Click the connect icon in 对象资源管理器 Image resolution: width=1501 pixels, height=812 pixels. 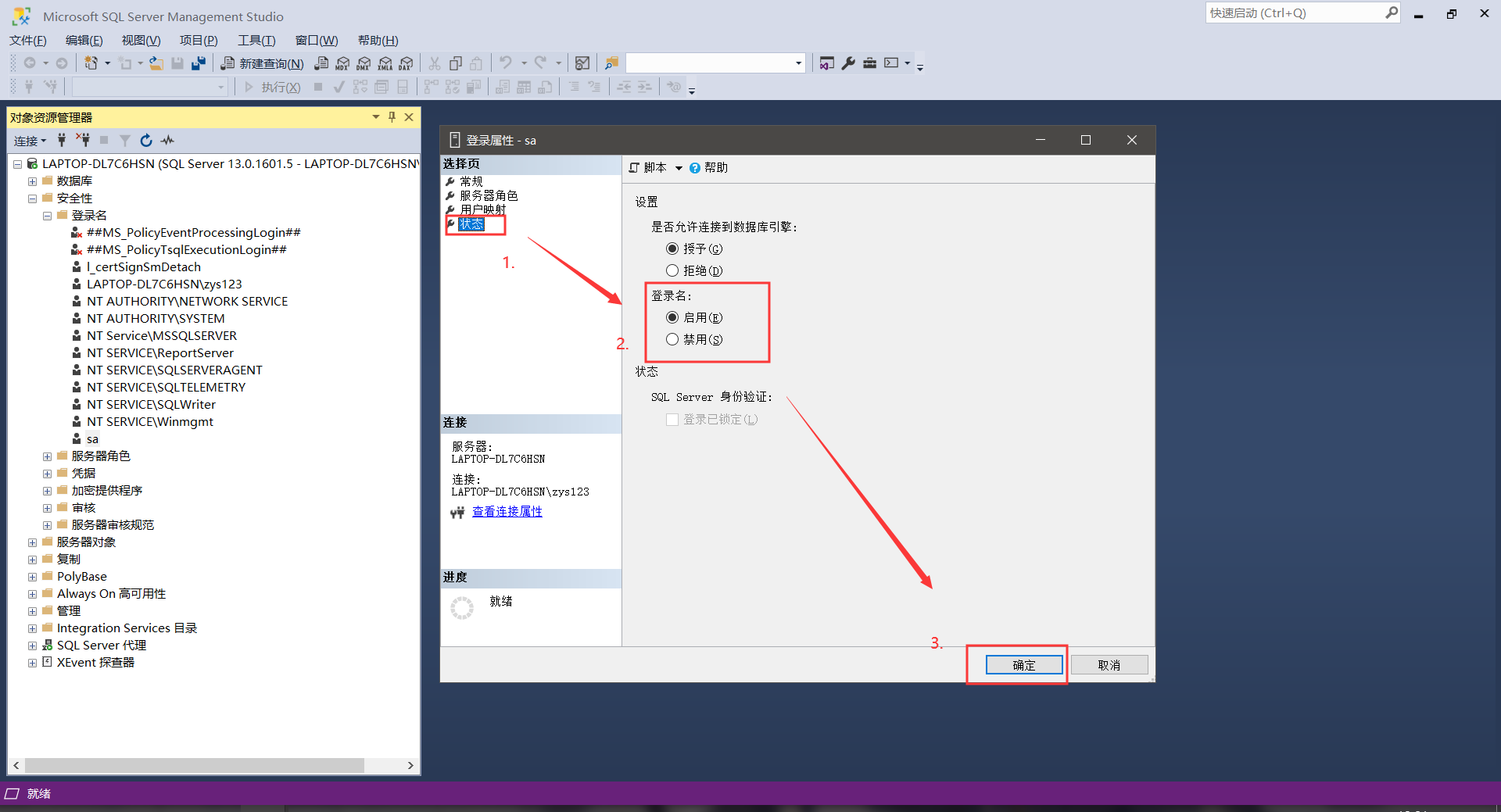(62, 141)
